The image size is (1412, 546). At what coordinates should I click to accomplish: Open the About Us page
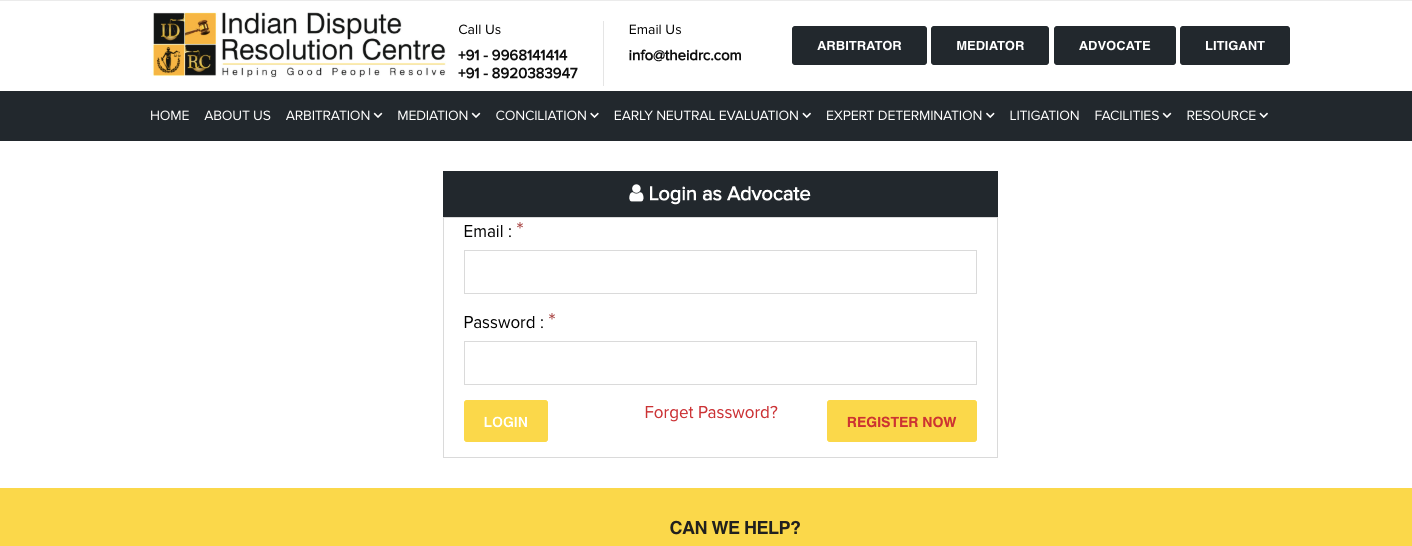pyautogui.click(x=237, y=116)
